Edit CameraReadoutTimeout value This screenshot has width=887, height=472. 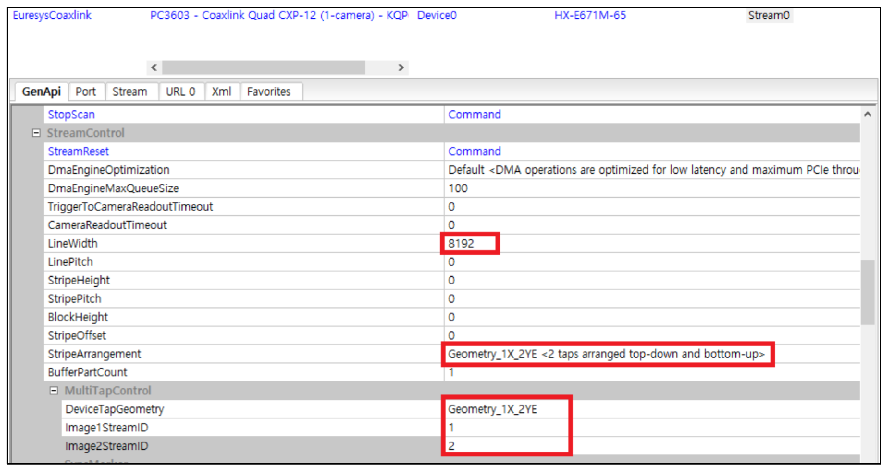(652, 225)
